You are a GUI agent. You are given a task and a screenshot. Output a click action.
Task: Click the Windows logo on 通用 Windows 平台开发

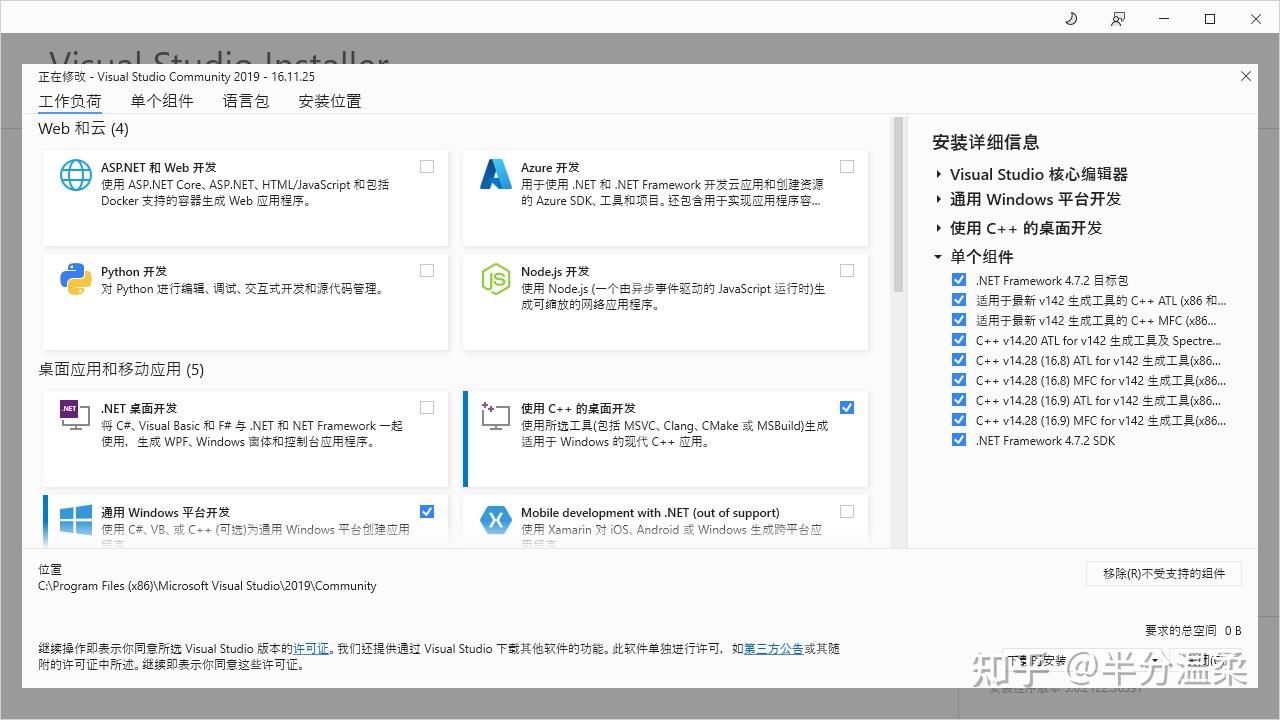pyautogui.click(x=75, y=520)
